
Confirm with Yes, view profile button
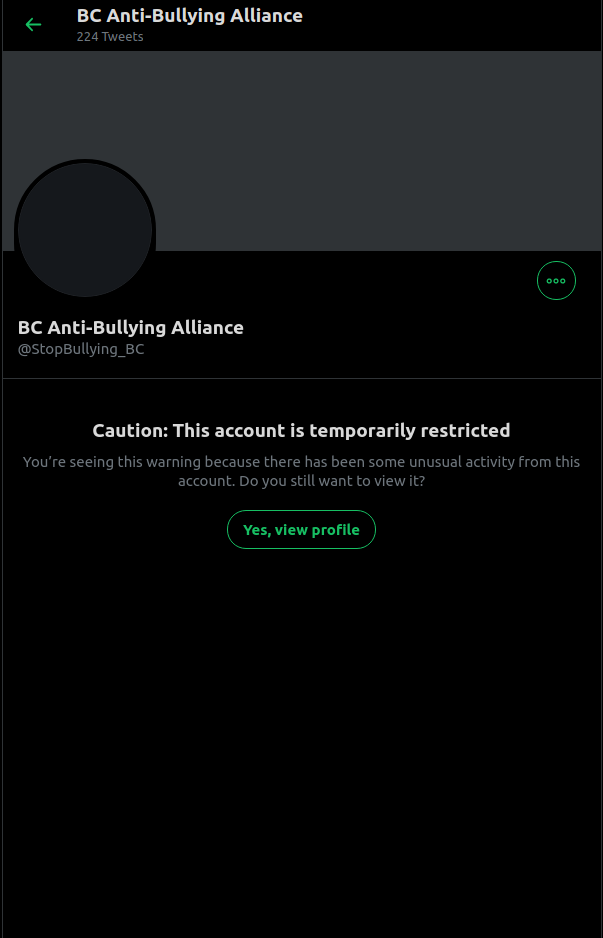(x=302, y=529)
